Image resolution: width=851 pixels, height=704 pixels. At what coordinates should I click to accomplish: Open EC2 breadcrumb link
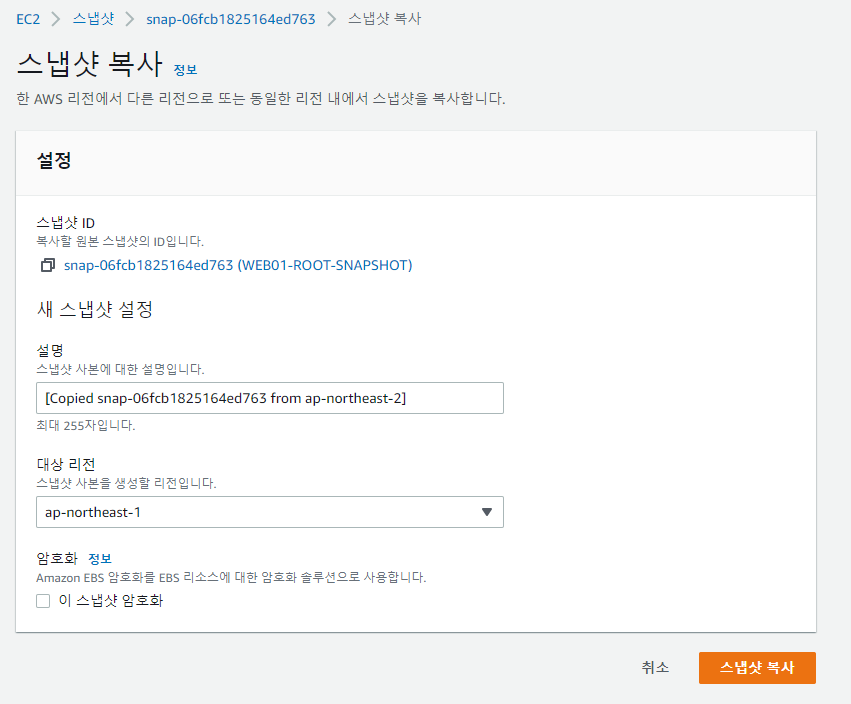[x=28, y=19]
